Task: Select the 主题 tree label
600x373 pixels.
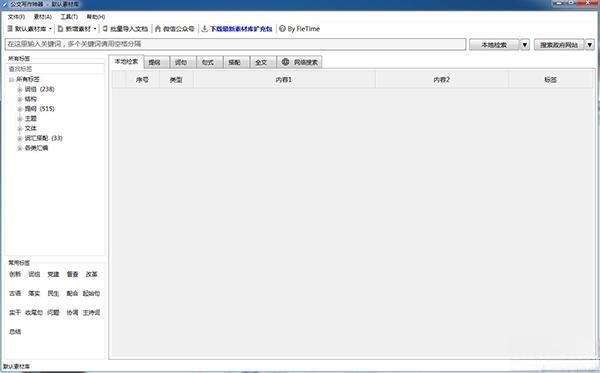Action: pos(31,118)
